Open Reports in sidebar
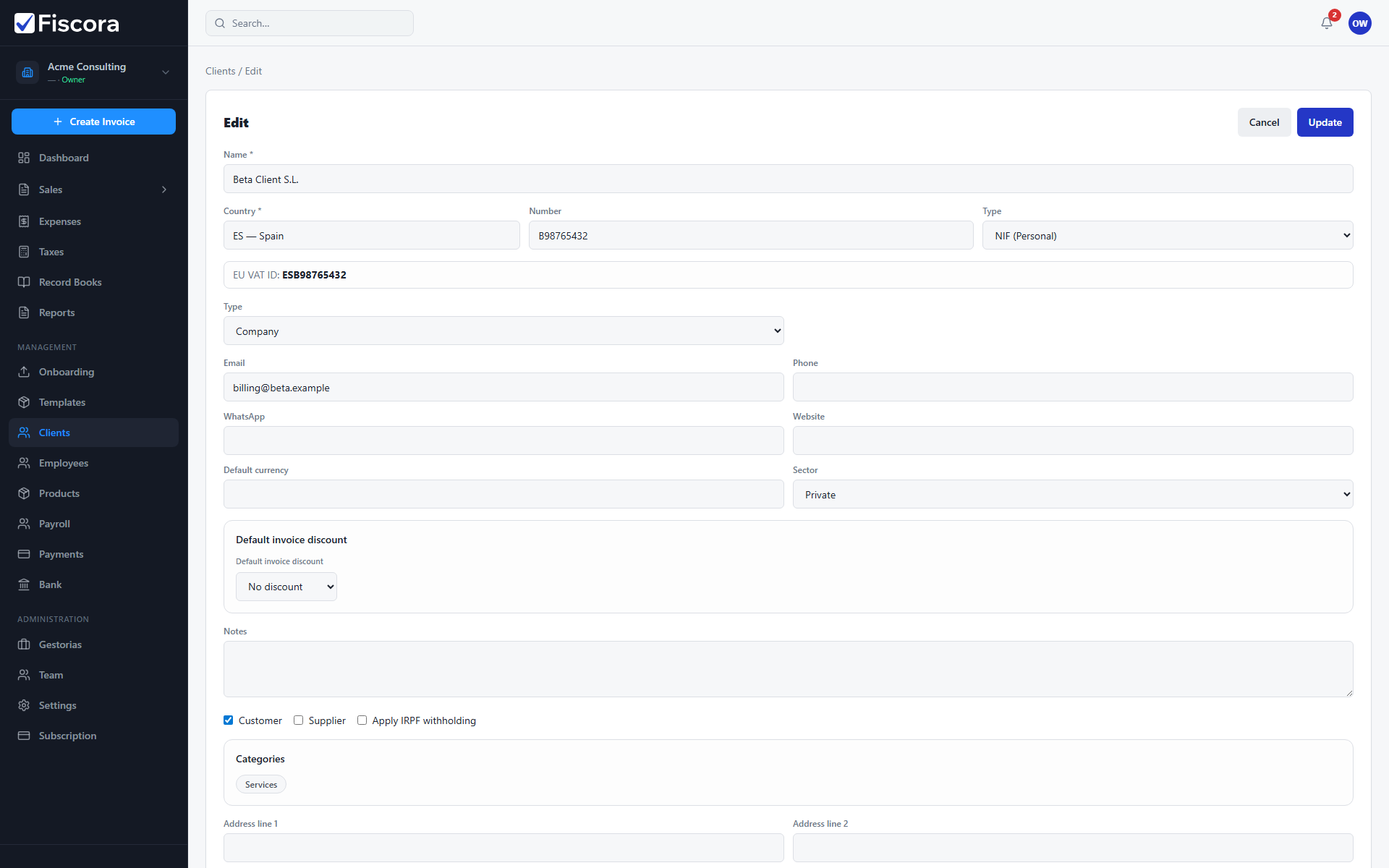1389x868 pixels. [x=93, y=312]
